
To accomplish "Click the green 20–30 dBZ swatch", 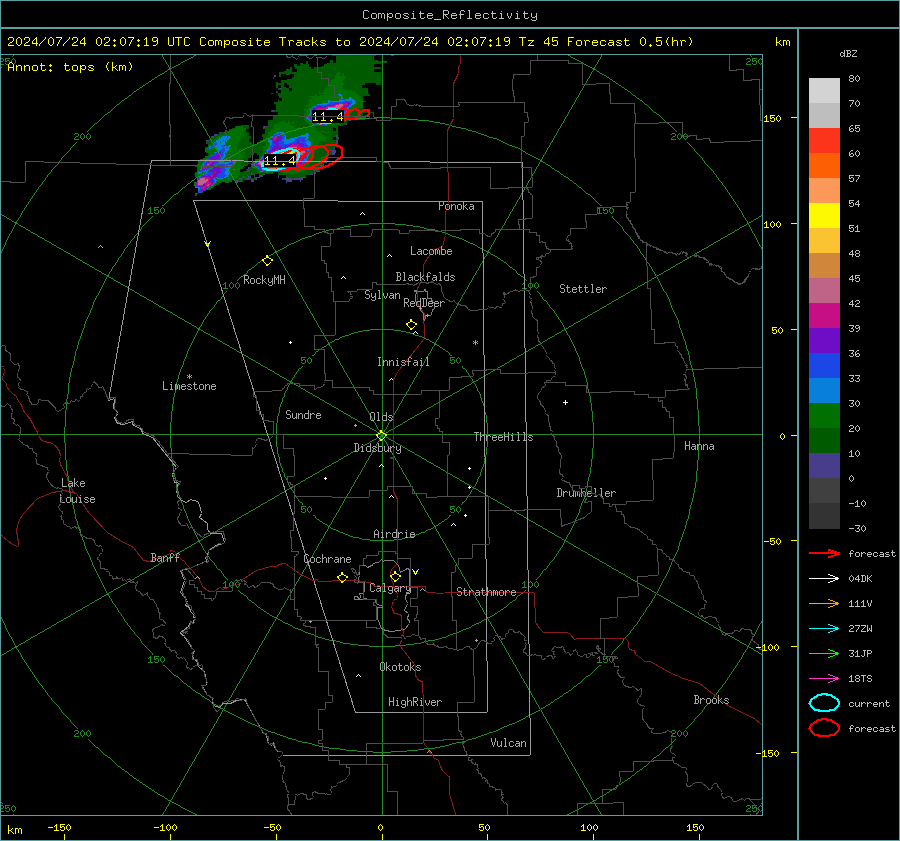I will [824, 416].
